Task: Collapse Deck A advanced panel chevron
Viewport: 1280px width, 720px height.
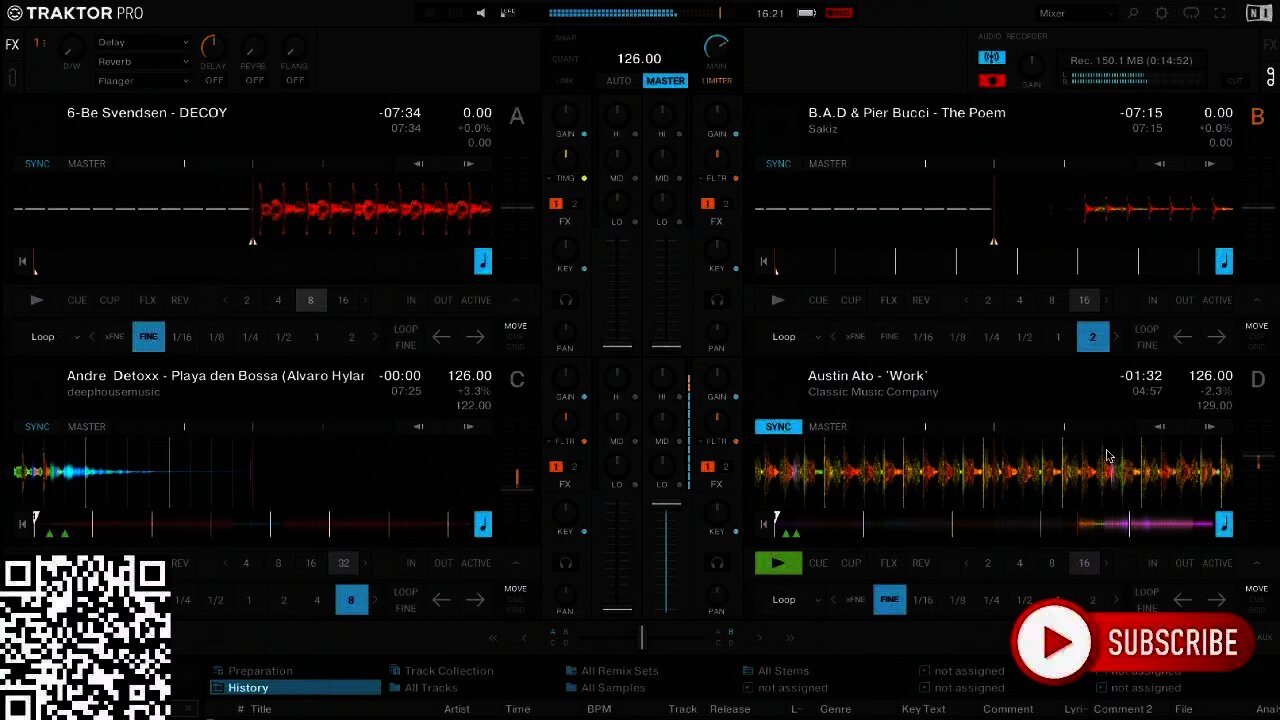Action: click(x=516, y=300)
